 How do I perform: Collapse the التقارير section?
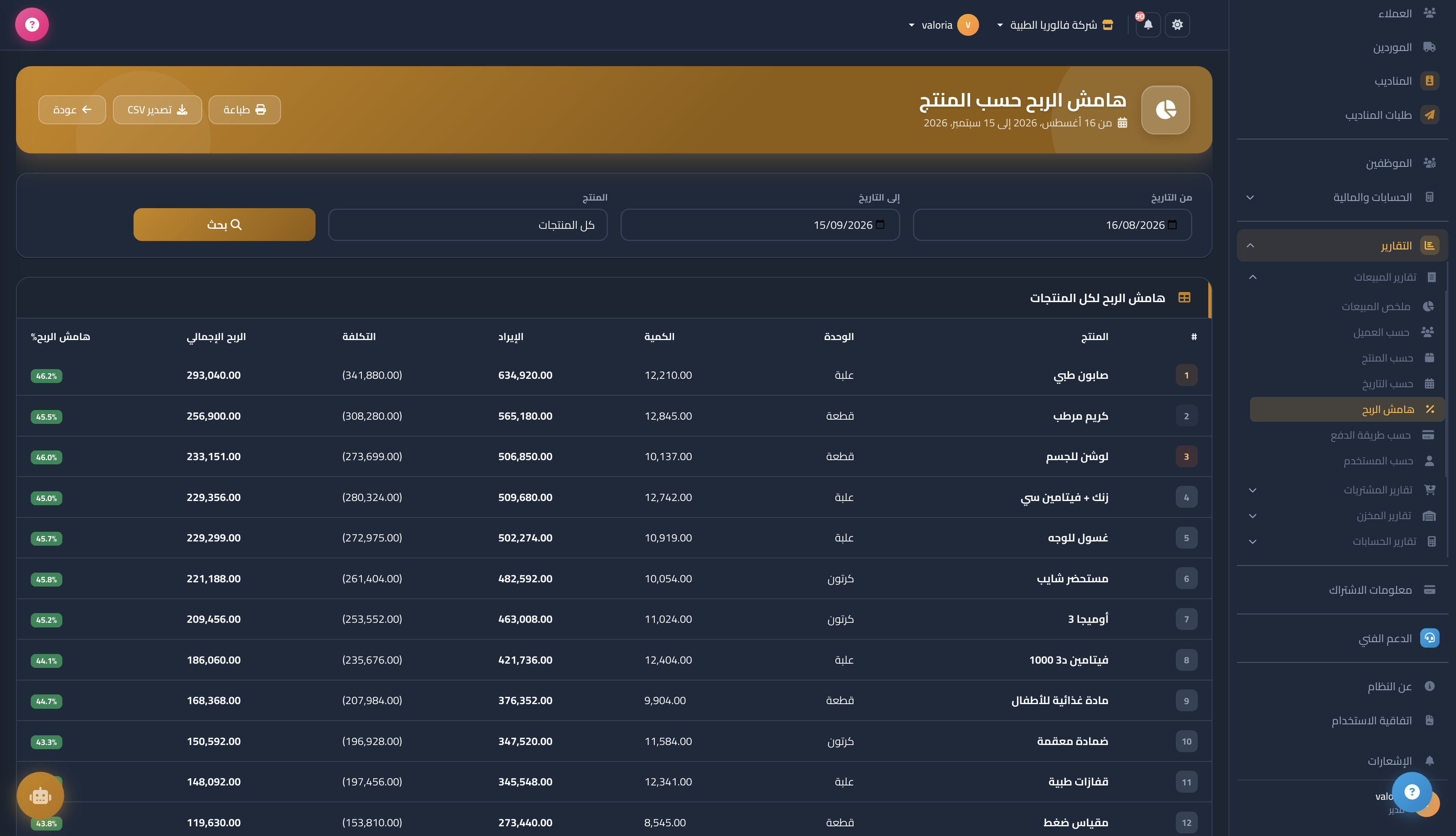click(x=1342, y=245)
